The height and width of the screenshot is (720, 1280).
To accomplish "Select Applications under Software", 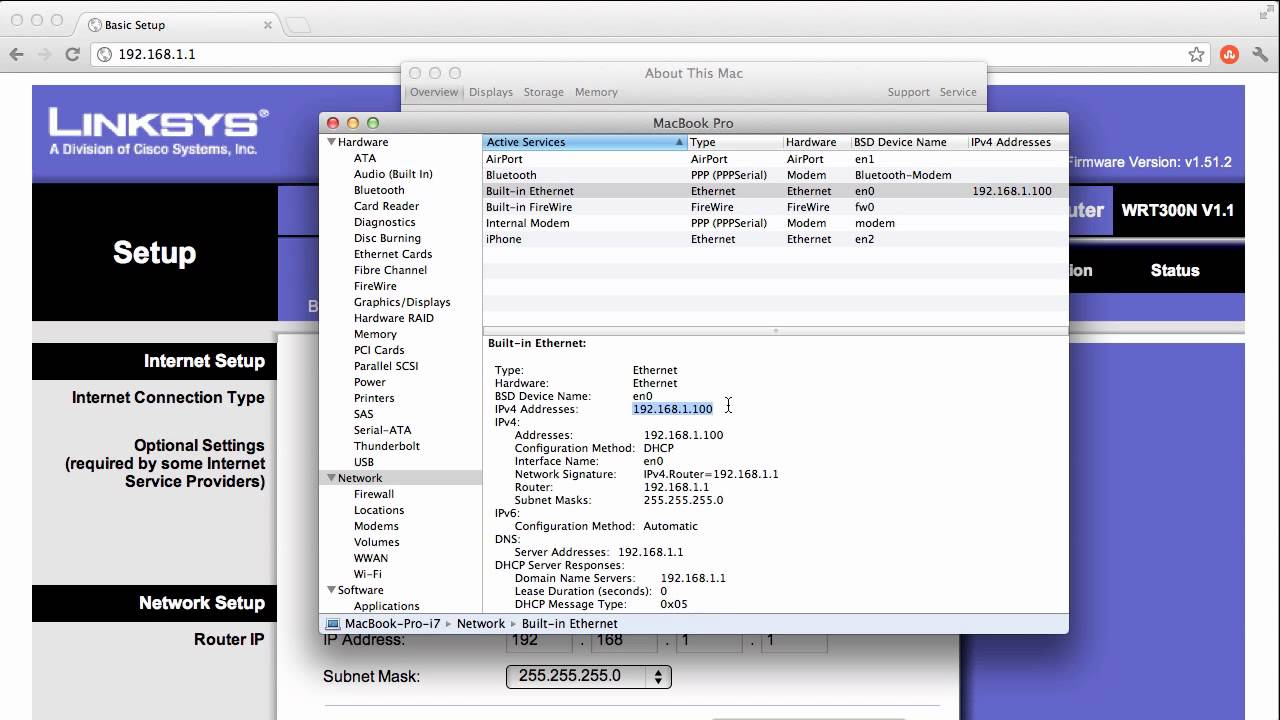I will tap(386, 606).
